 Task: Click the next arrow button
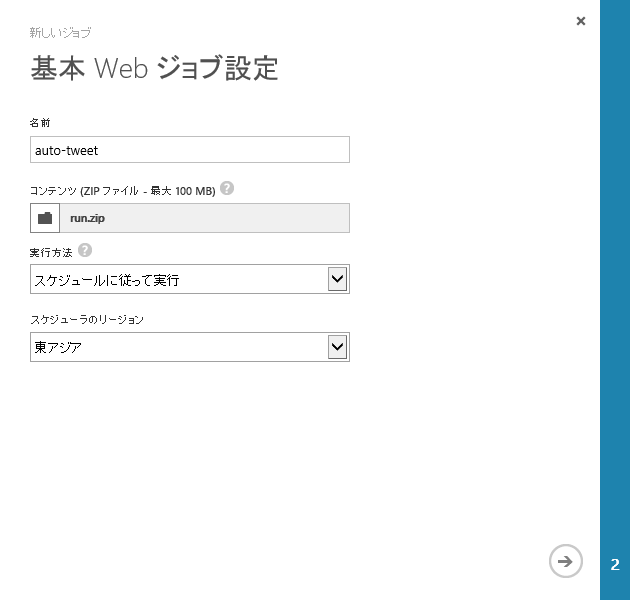click(x=565, y=562)
